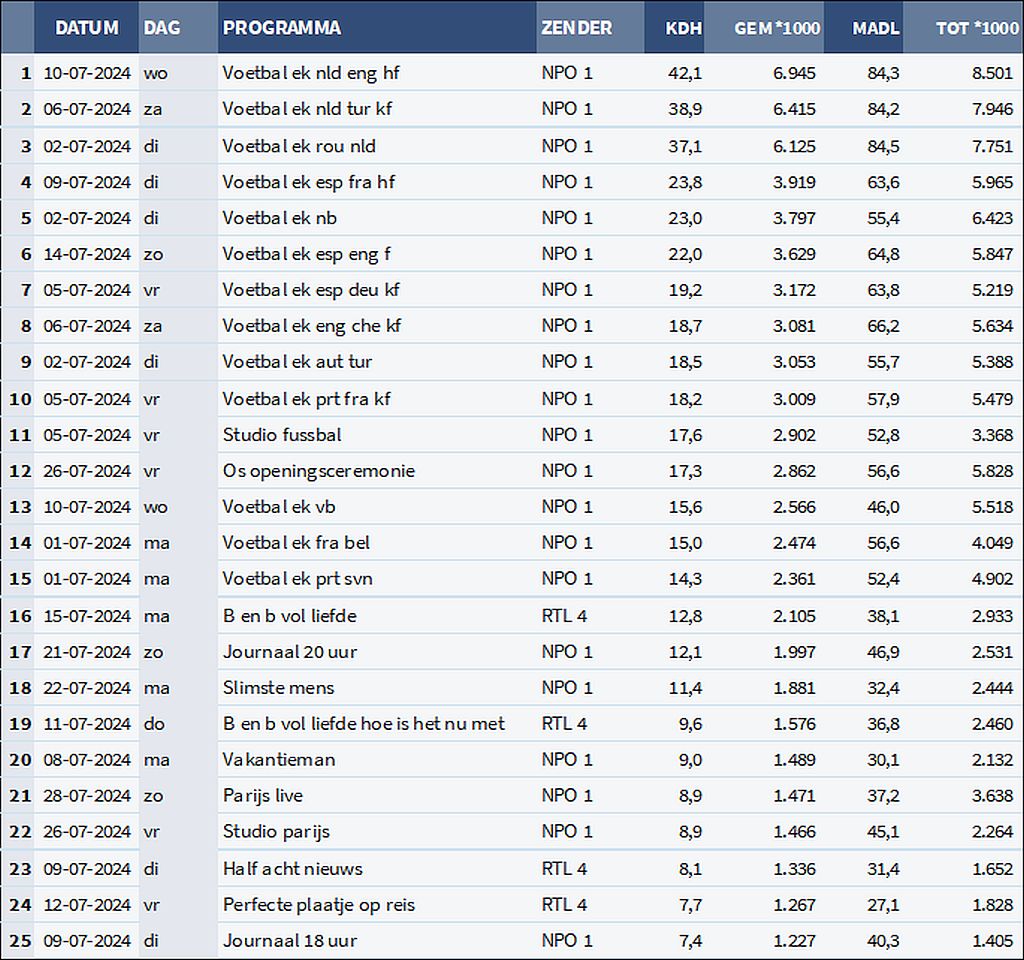
Task: Click date 21-07-2024 in row 17
Action: 87,652
